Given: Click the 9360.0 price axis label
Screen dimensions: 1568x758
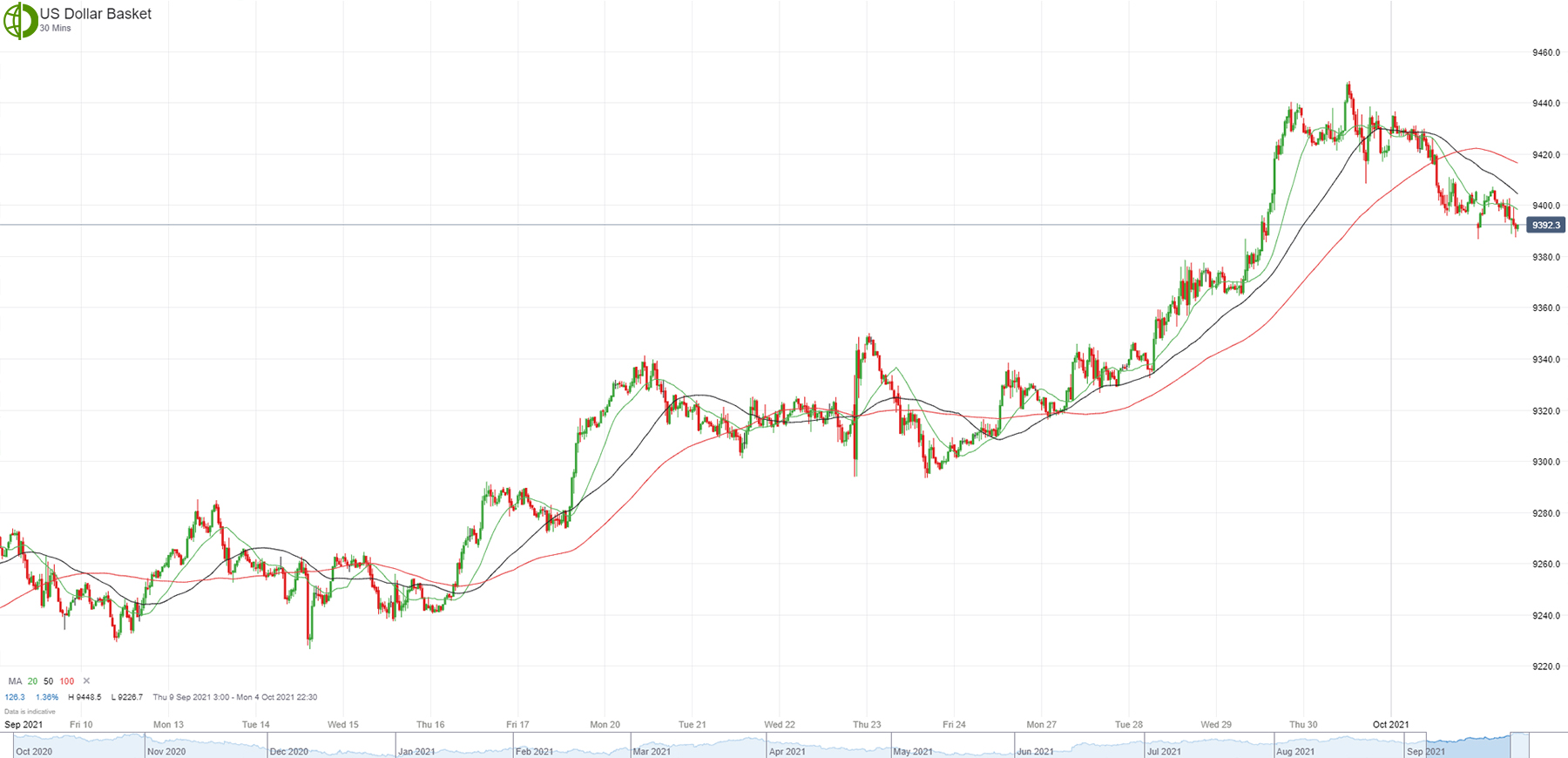Looking at the screenshot, I should [x=1546, y=308].
